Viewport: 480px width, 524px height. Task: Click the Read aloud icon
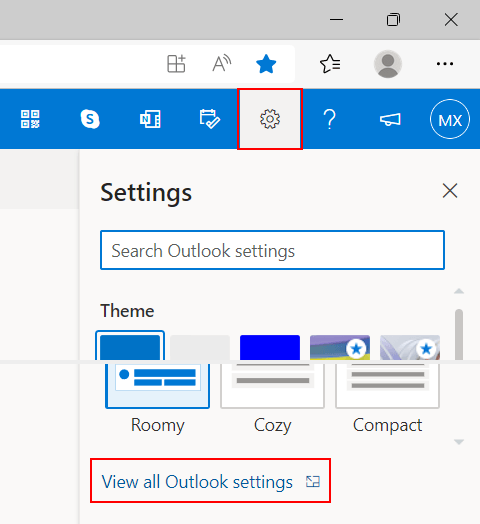tap(222, 63)
